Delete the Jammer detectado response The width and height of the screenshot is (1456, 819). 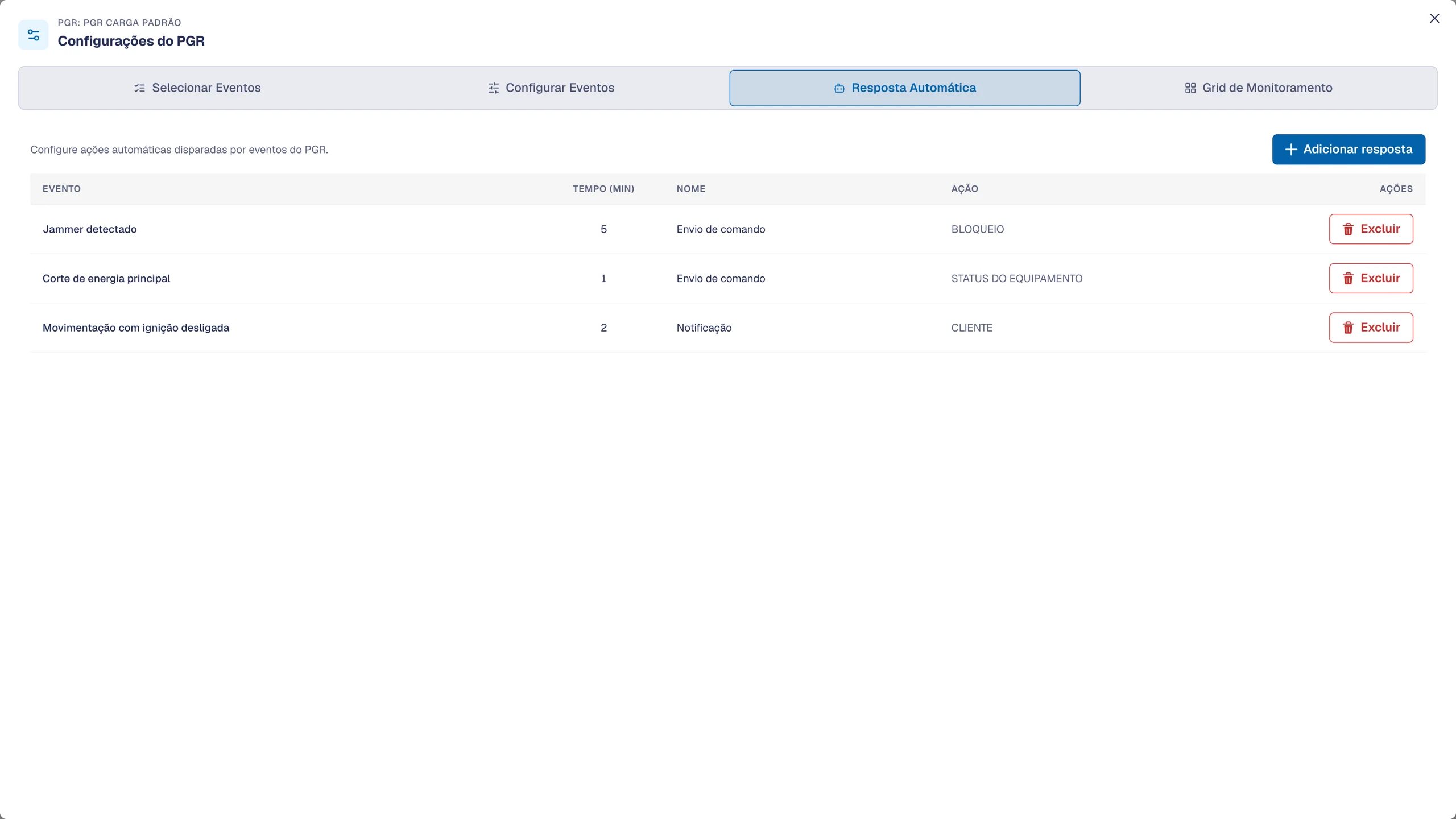1371,229
